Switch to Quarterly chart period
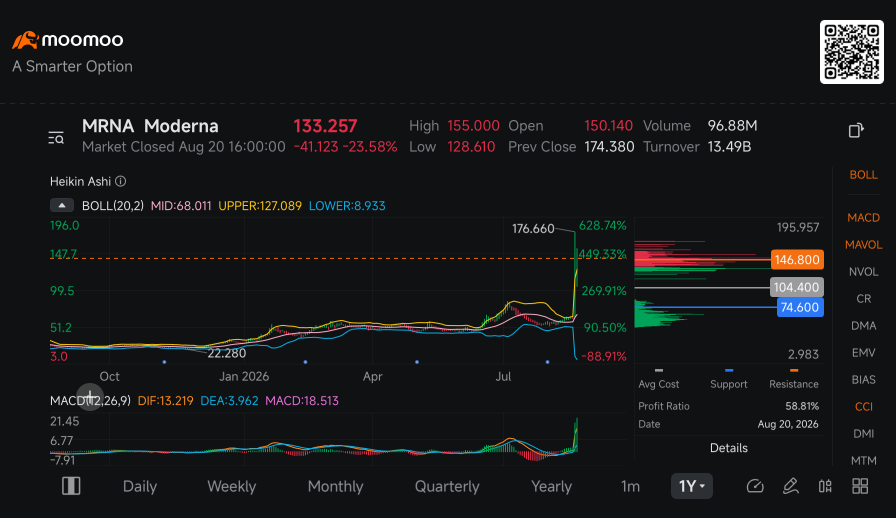Image resolution: width=896 pixels, height=518 pixels. (447, 487)
